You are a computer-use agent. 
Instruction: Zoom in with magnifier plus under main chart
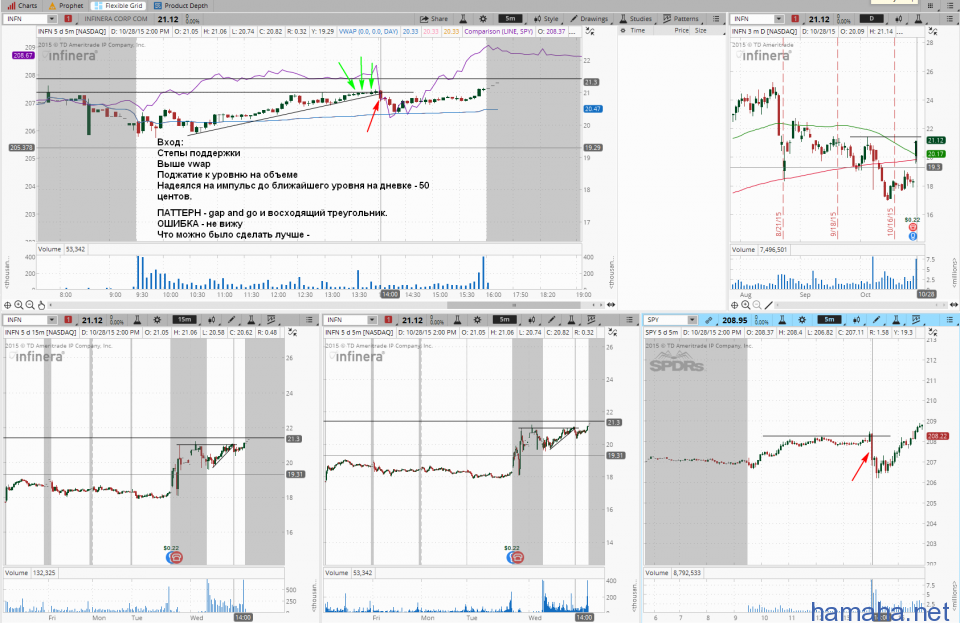tap(19, 305)
